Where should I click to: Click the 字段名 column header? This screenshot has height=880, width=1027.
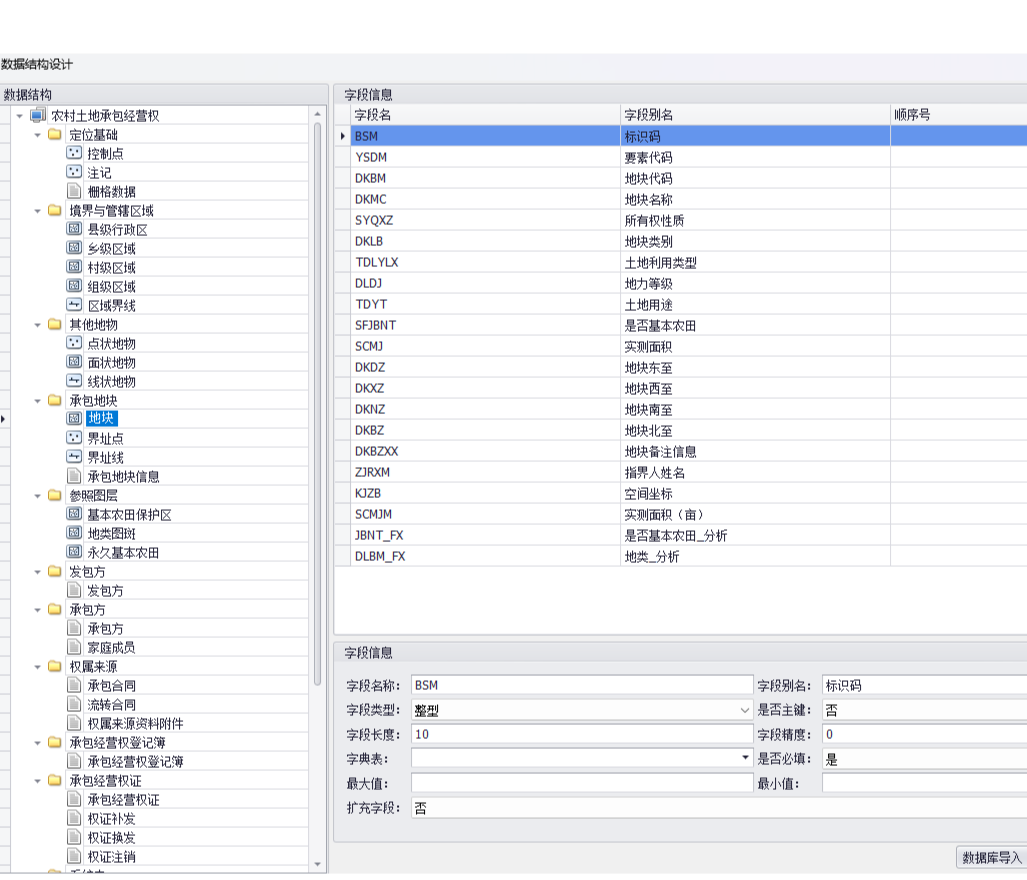[x=485, y=115]
